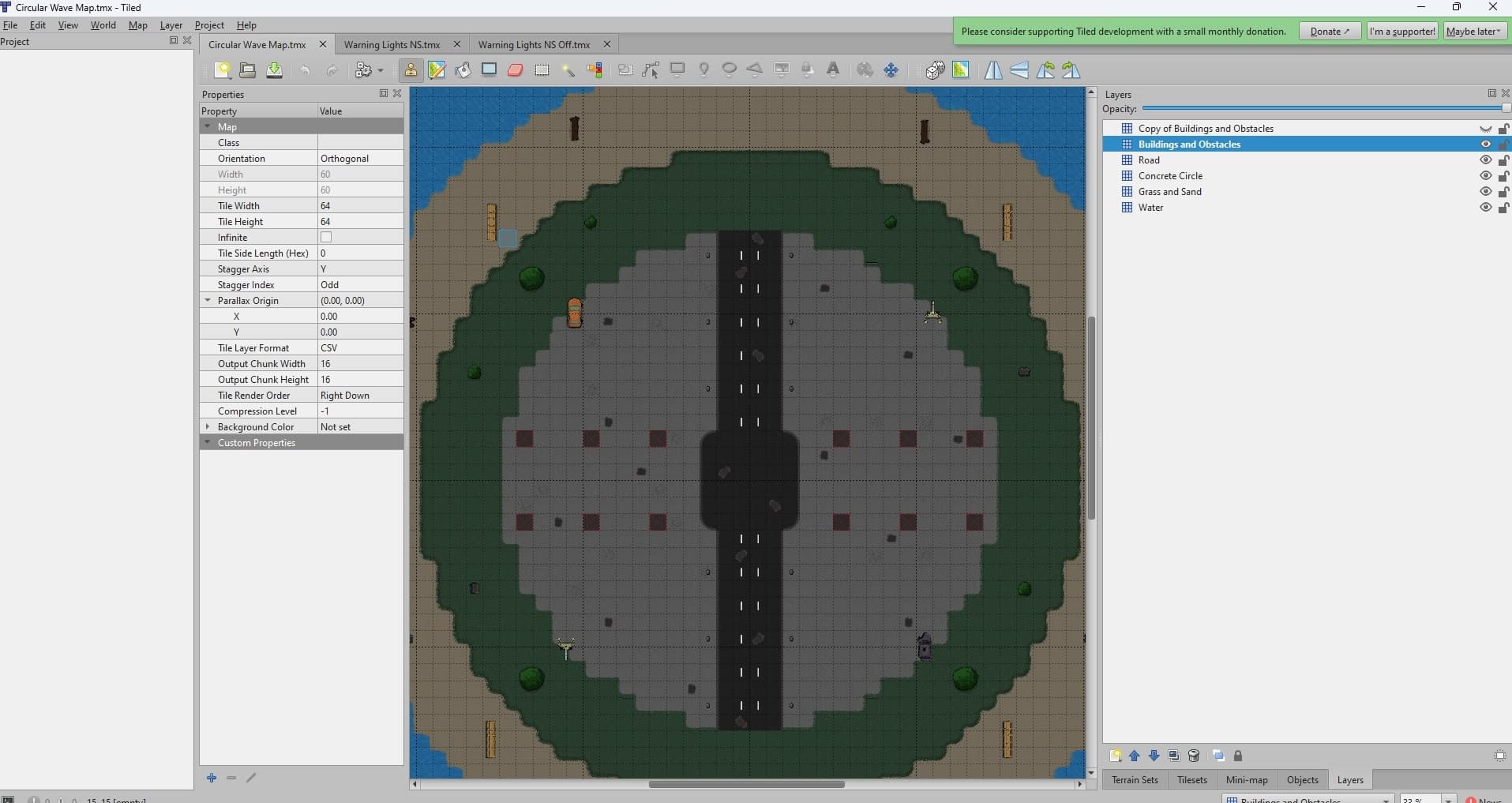Viewport: 1512px width, 803px height.
Task: Toggle the terrain fill mode icon
Action: (x=961, y=70)
